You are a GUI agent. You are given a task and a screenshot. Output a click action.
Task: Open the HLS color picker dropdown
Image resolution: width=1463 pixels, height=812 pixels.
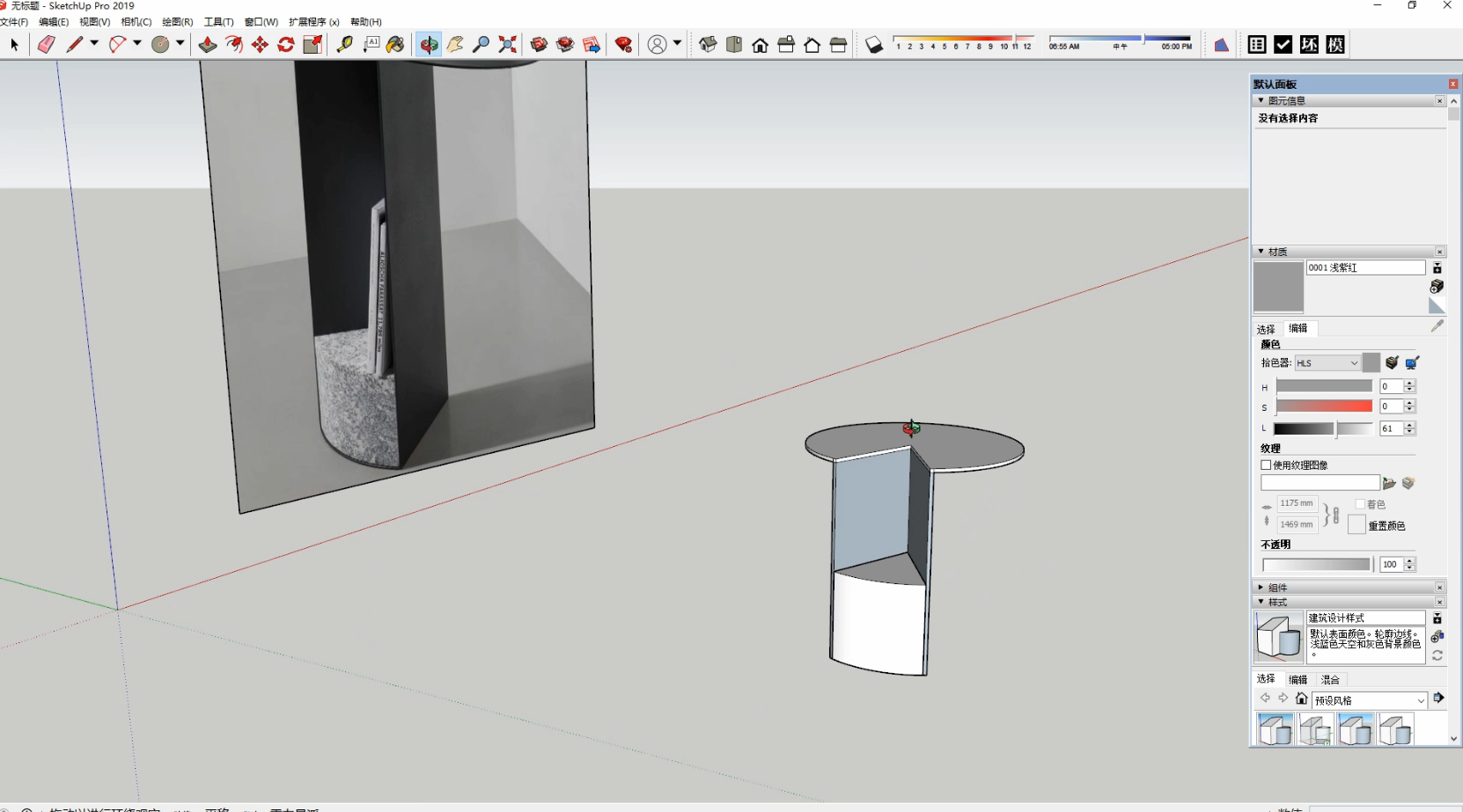pos(1327,362)
